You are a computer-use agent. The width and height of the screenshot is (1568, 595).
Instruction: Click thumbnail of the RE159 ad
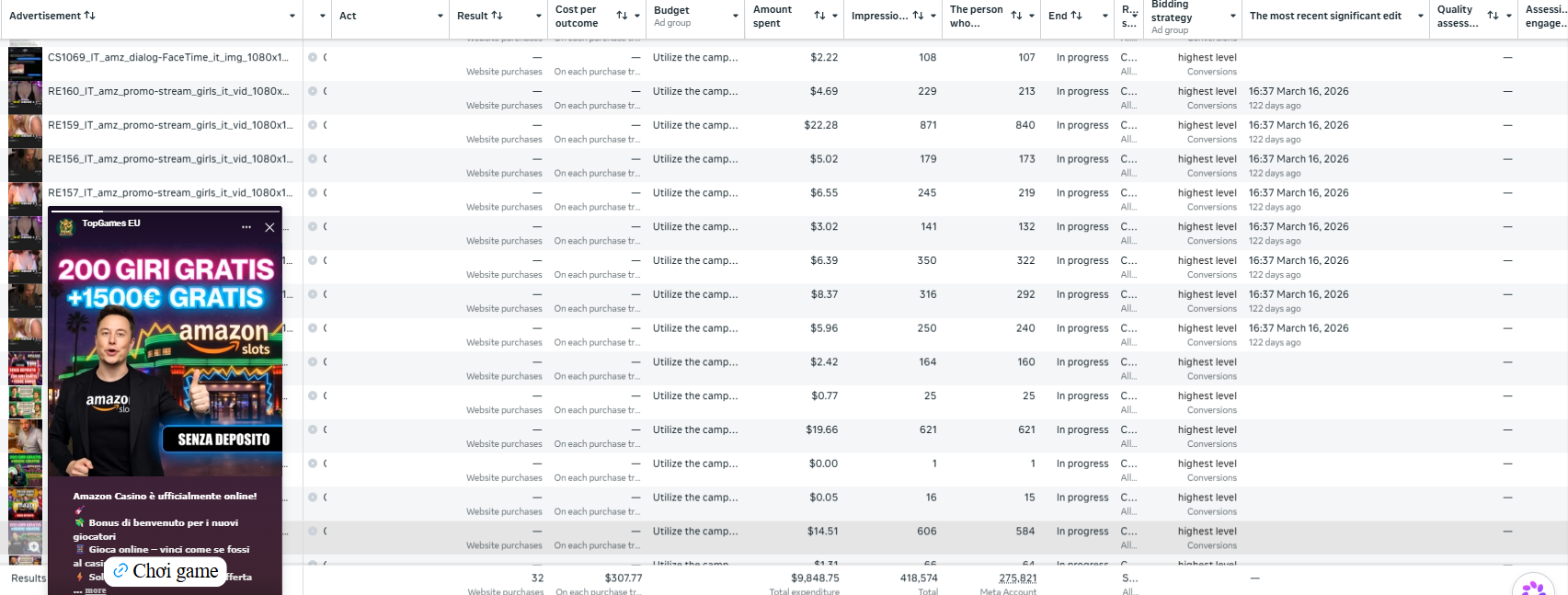[x=25, y=132]
